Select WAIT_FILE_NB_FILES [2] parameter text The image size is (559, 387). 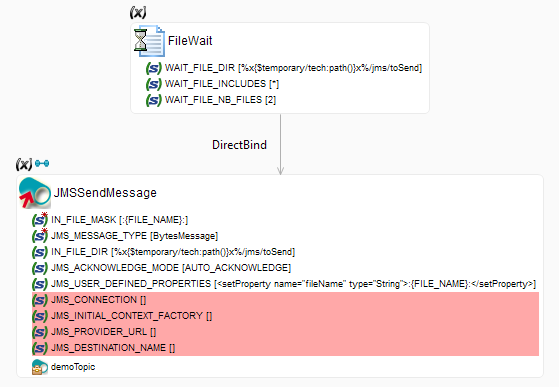click(220, 100)
